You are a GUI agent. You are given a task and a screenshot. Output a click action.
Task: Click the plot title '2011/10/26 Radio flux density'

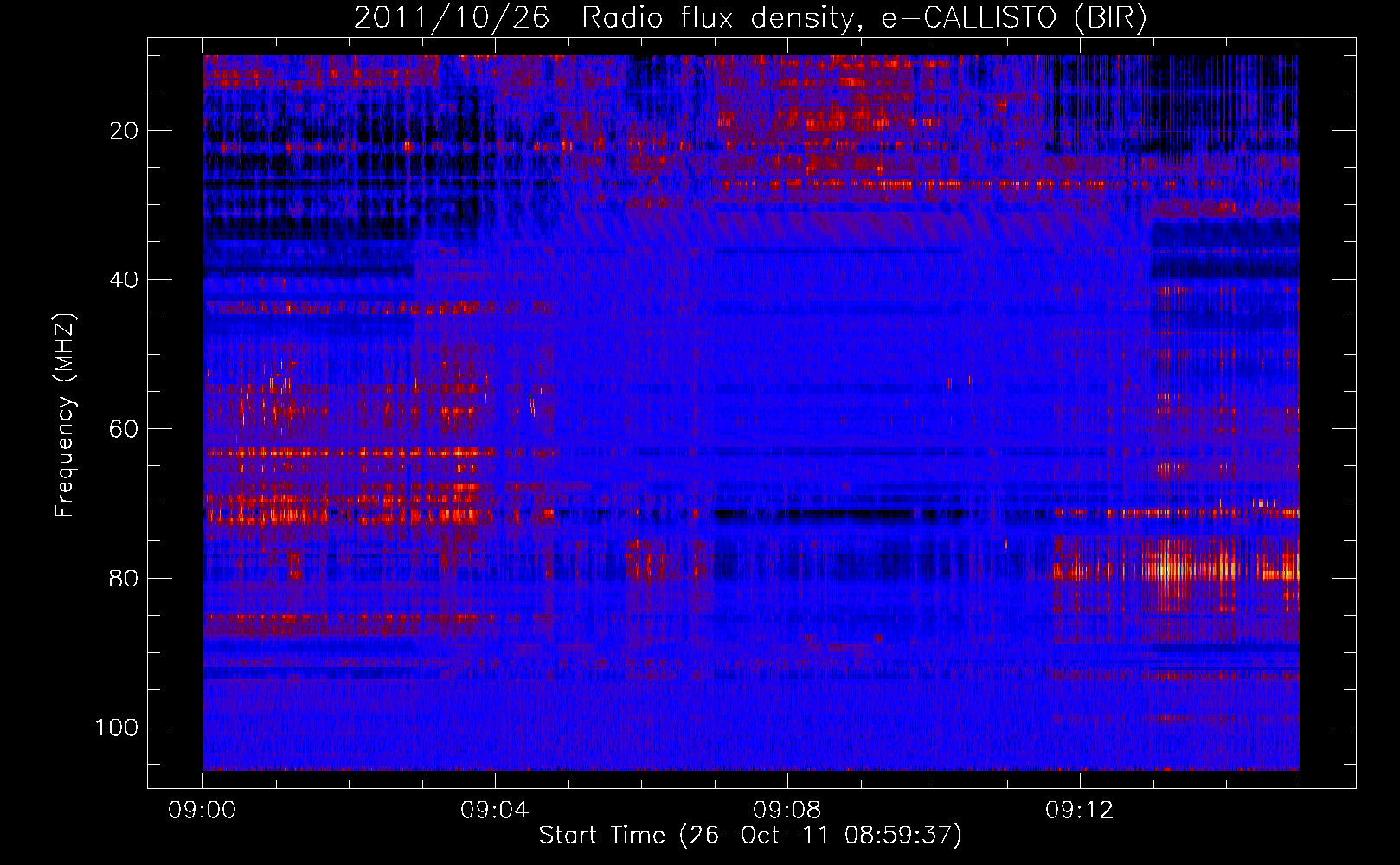pyautogui.click(x=750, y=18)
